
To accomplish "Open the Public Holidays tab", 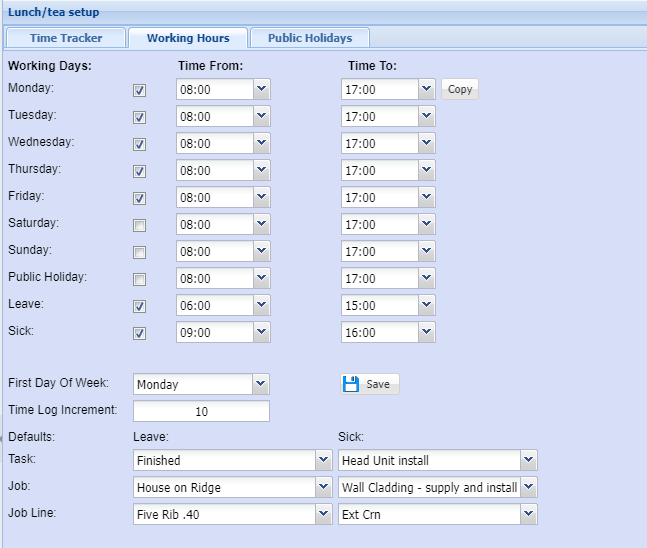I will coord(310,38).
